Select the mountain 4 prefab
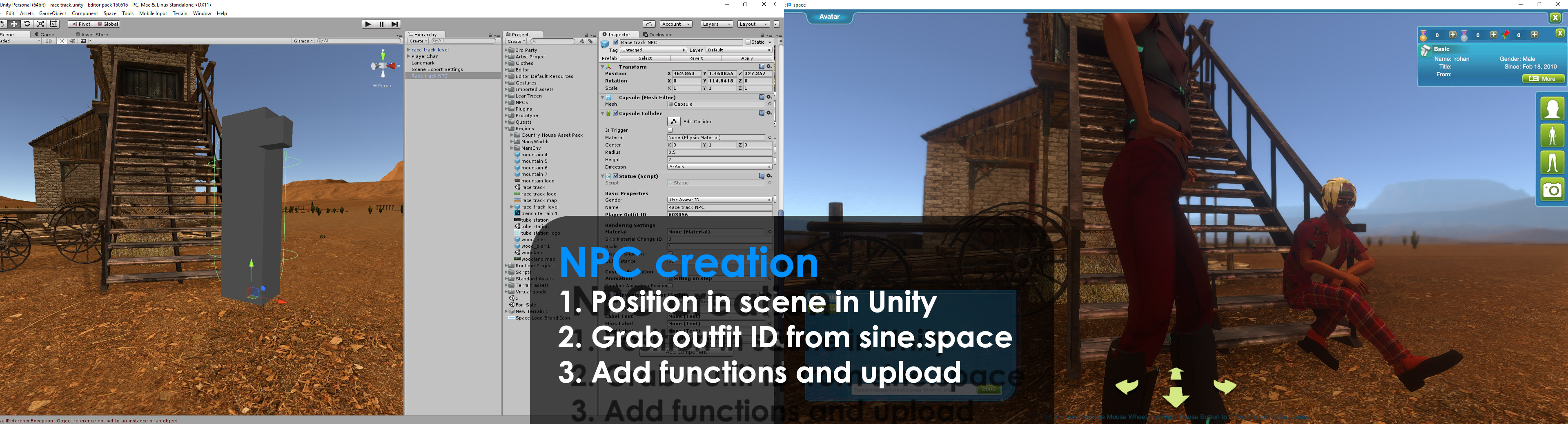The height and width of the screenshot is (424, 1568). pos(534,155)
